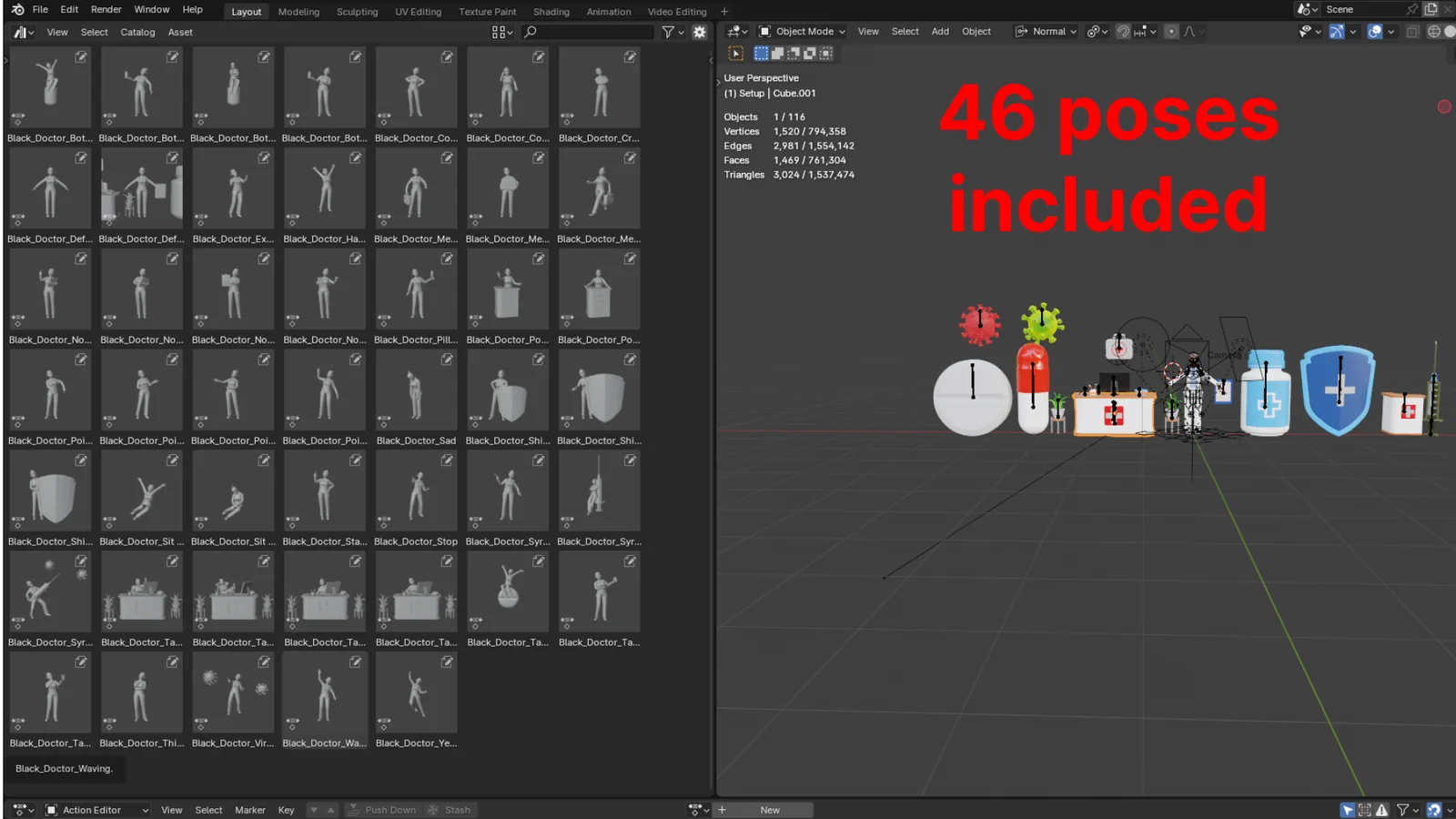Click the transform pivot point icon
Viewport: 1456px width, 819px height.
point(1093,31)
